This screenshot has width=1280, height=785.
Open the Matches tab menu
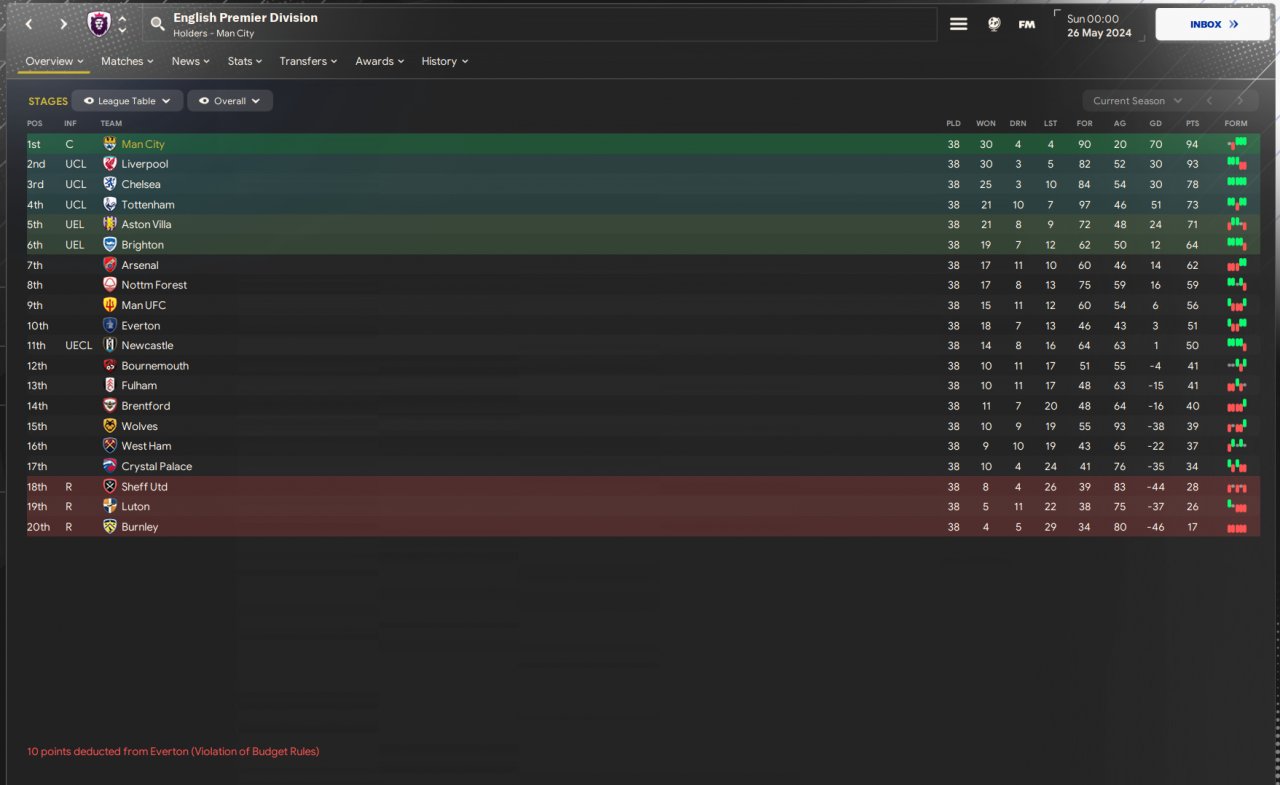[x=127, y=61]
